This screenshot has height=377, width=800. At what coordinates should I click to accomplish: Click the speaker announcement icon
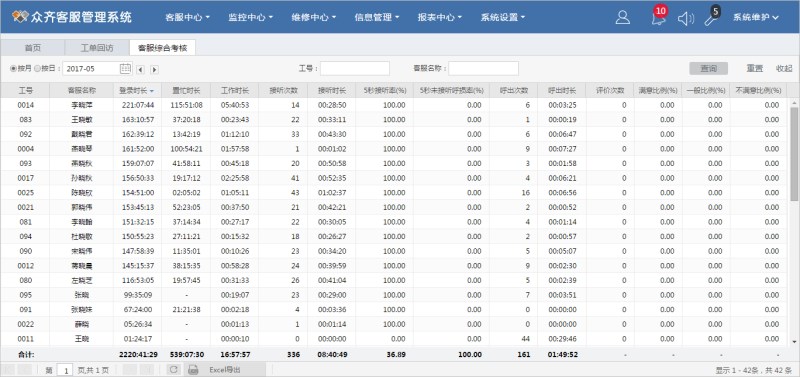point(686,18)
